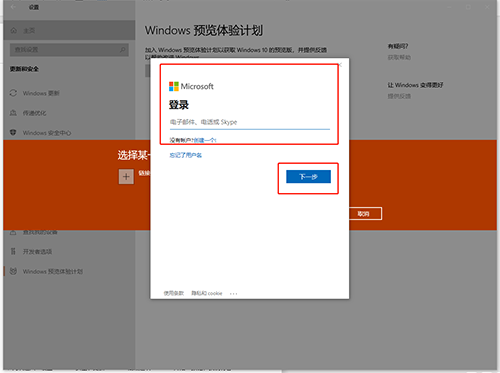
Task: Click the 传递优化 sidebar icon
Action: pyautogui.click(x=13, y=113)
